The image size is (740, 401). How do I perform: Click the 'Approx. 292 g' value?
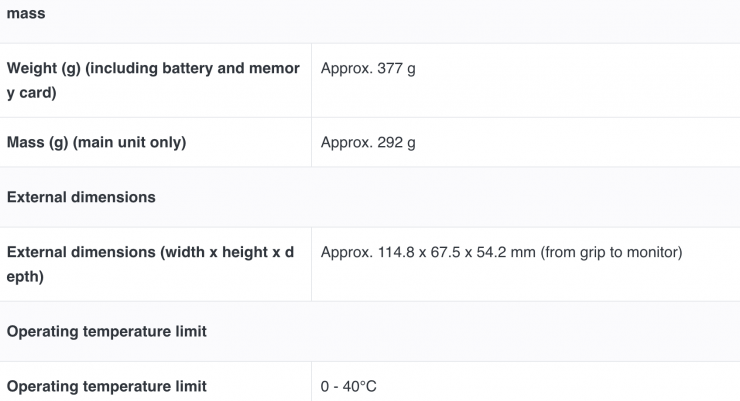tap(368, 142)
